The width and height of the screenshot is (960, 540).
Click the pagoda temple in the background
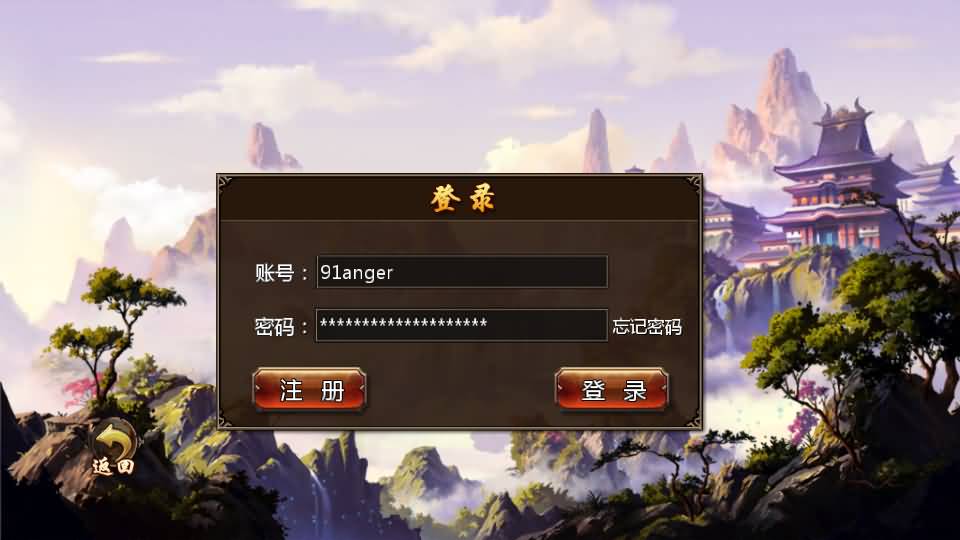point(838,184)
